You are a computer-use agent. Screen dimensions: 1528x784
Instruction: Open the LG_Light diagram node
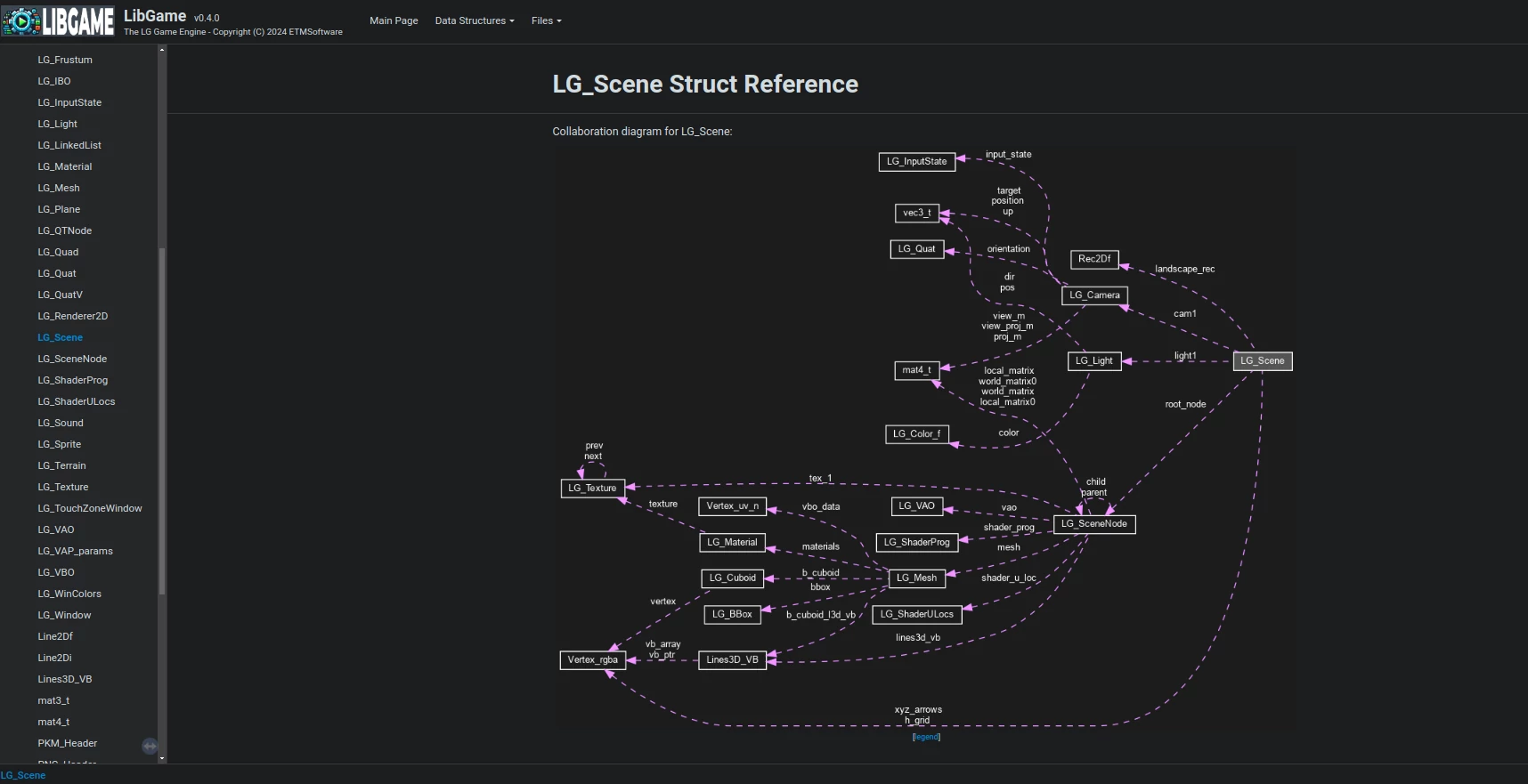click(x=1093, y=361)
